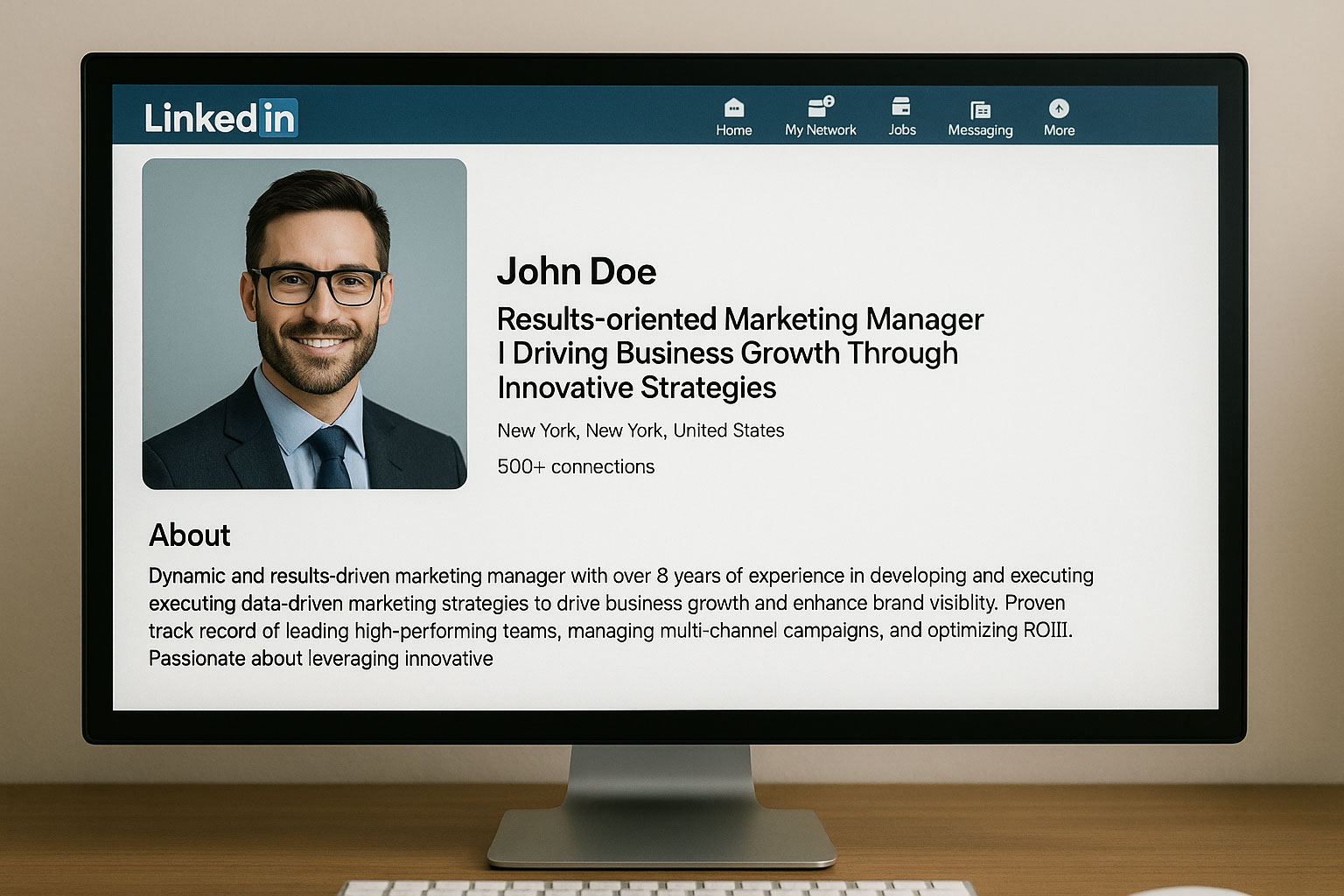Click the More icon with upward arrow
The image size is (1344, 896).
[x=1059, y=107]
